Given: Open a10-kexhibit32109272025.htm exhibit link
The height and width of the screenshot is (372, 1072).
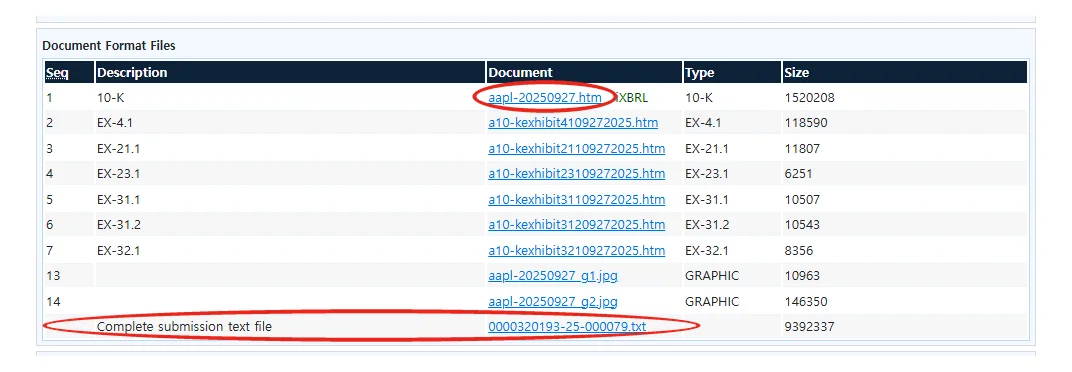Looking at the screenshot, I should click(x=576, y=250).
